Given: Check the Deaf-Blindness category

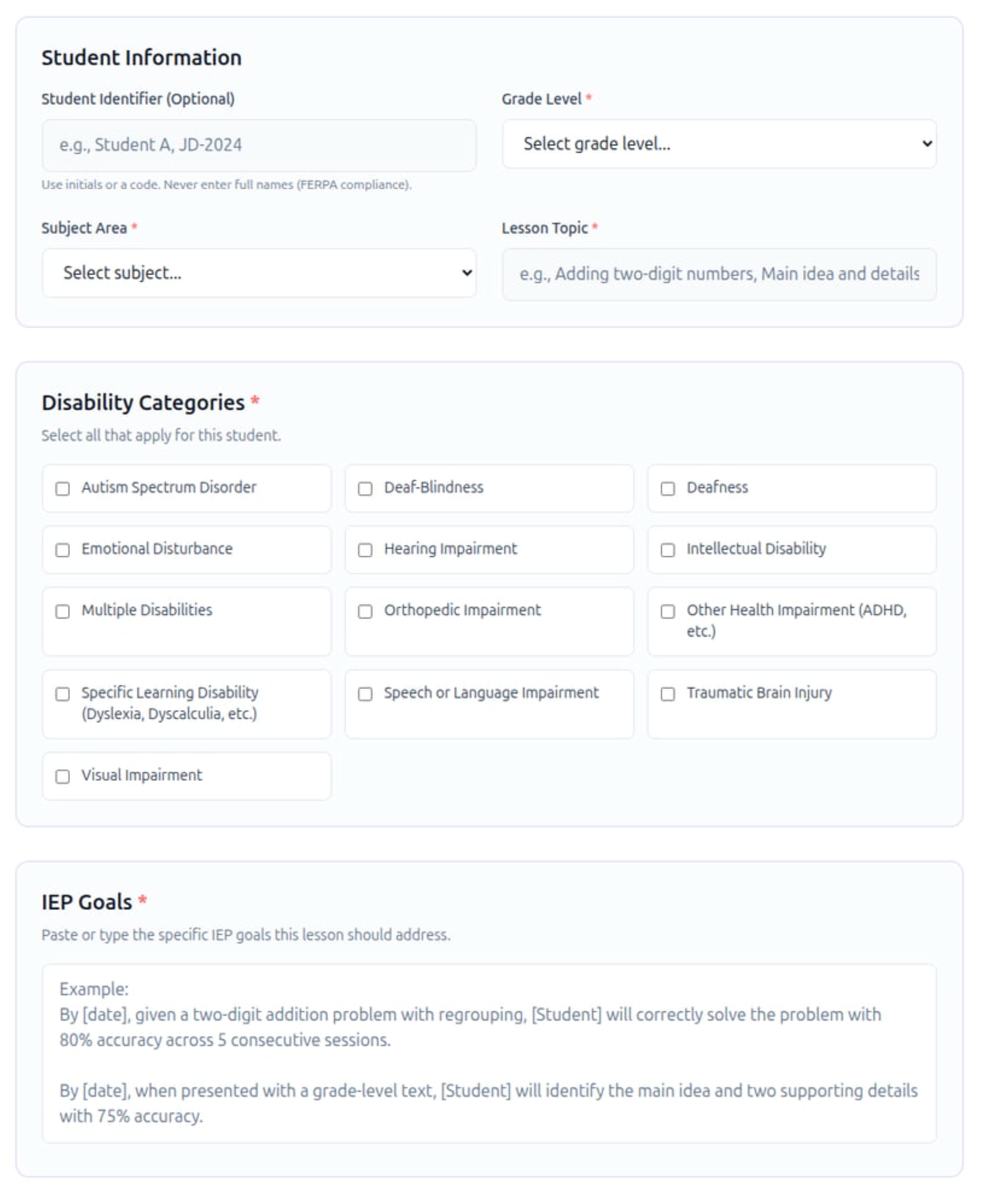Looking at the screenshot, I should click(x=366, y=489).
